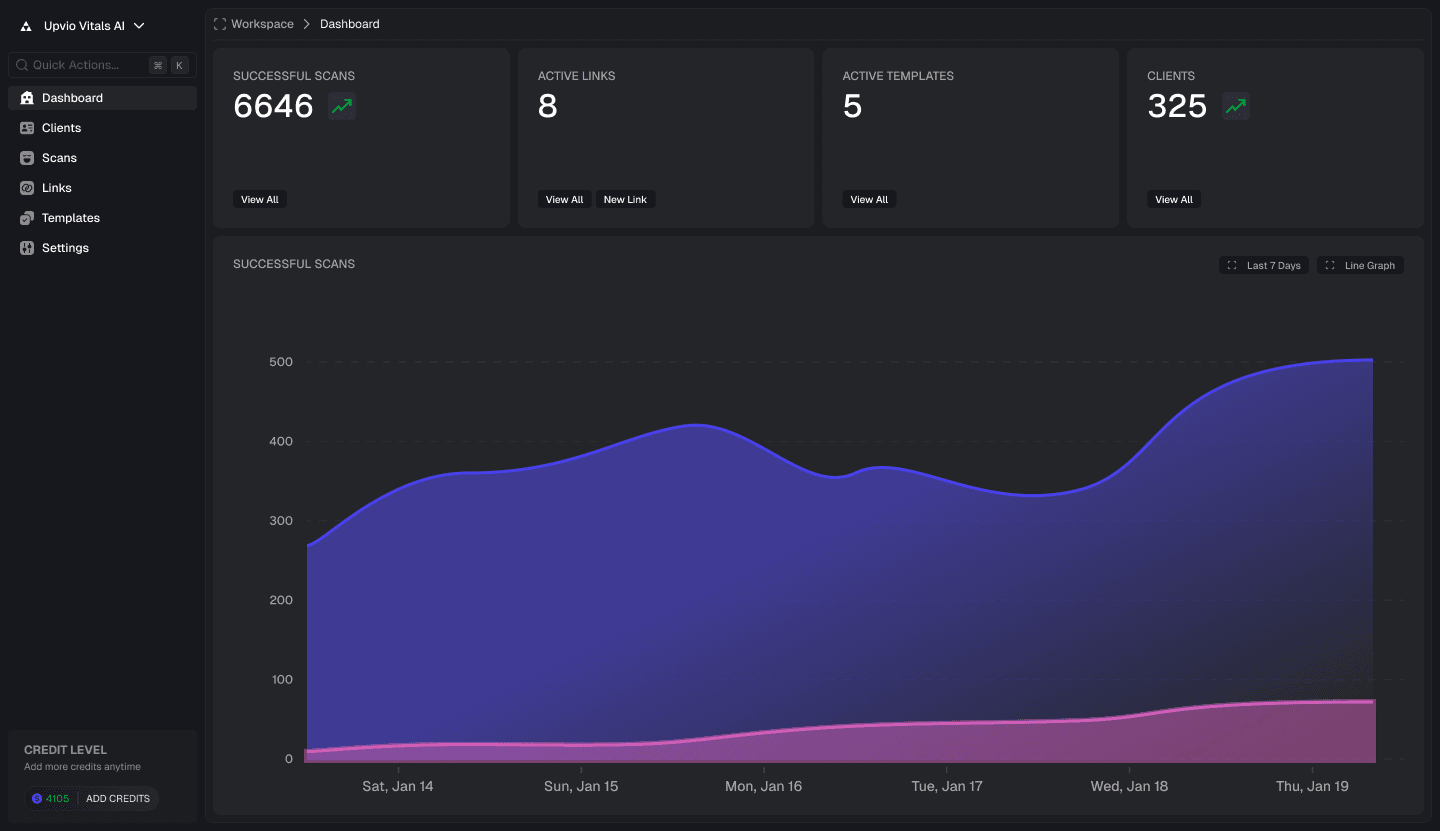Click the breadcrumb chevron separator
The width and height of the screenshot is (1440, 831).
click(x=307, y=24)
